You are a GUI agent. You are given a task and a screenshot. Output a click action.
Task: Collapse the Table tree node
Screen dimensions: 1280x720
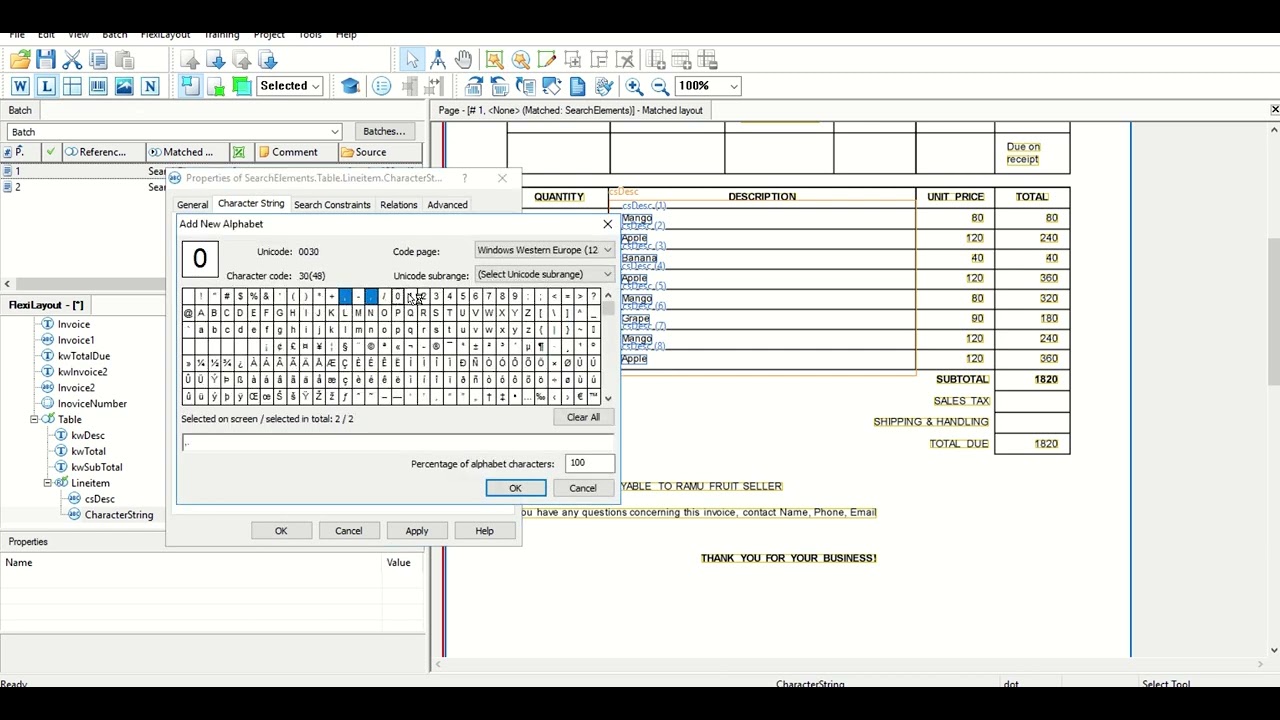(34, 420)
